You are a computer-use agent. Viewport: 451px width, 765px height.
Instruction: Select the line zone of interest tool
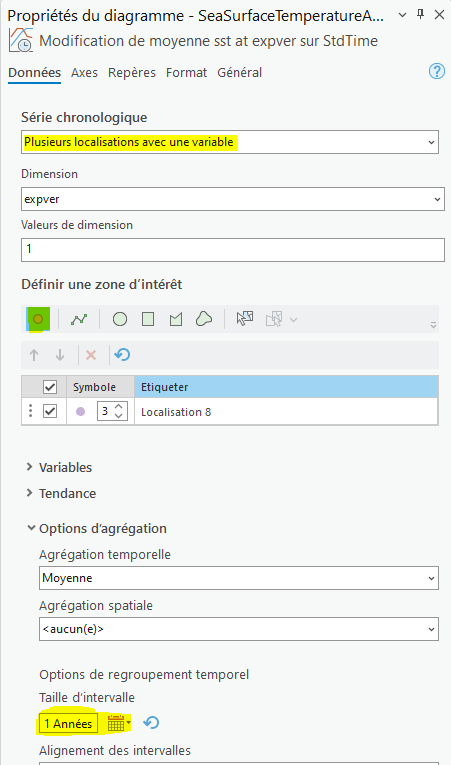(79, 320)
